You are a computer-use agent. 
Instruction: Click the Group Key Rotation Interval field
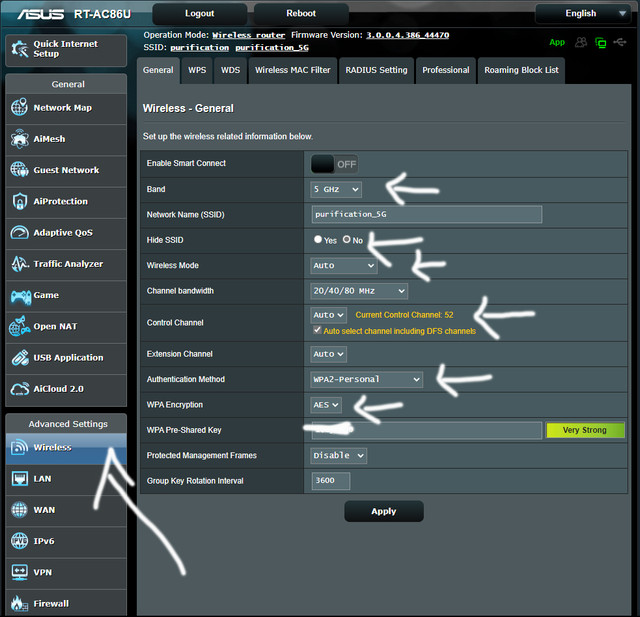(x=331, y=481)
